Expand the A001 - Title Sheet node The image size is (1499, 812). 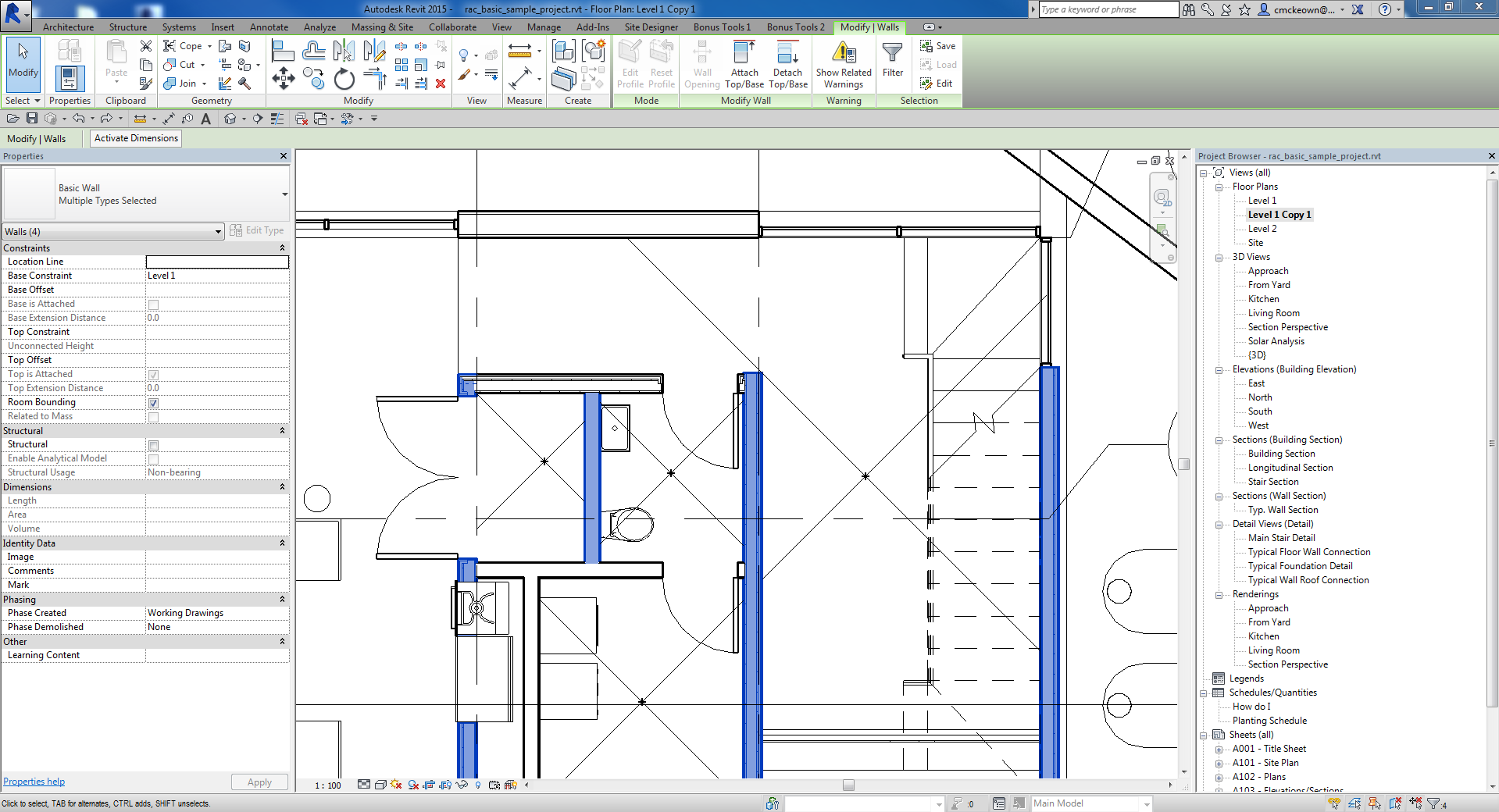point(1219,749)
